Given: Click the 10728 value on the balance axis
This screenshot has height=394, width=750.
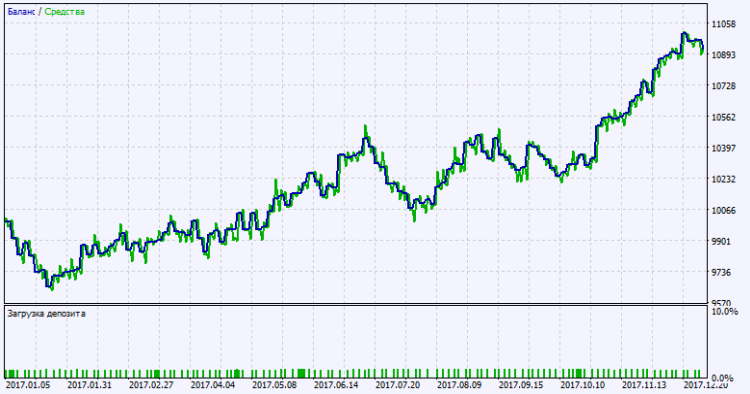Looking at the screenshot, I should click(x=724, y=86).
